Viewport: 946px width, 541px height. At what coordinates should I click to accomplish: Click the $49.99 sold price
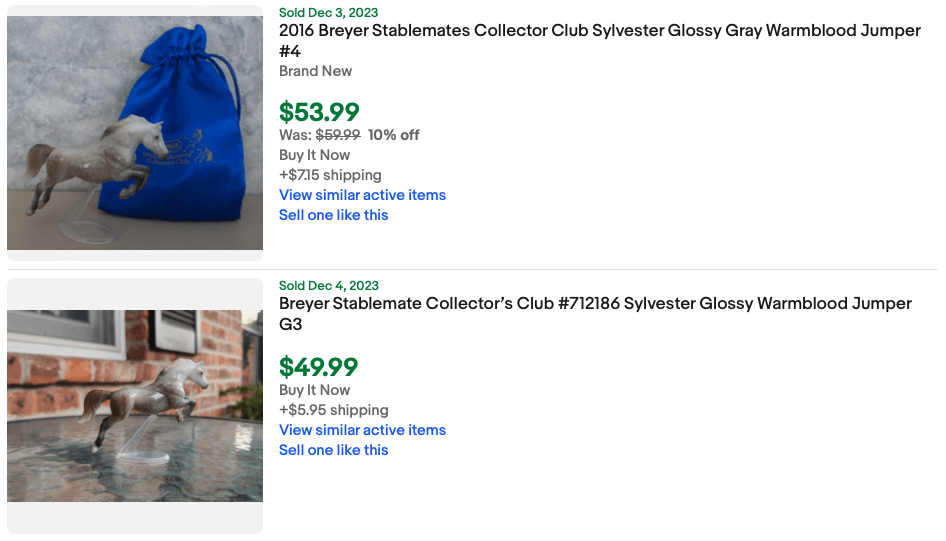point(318,367)
